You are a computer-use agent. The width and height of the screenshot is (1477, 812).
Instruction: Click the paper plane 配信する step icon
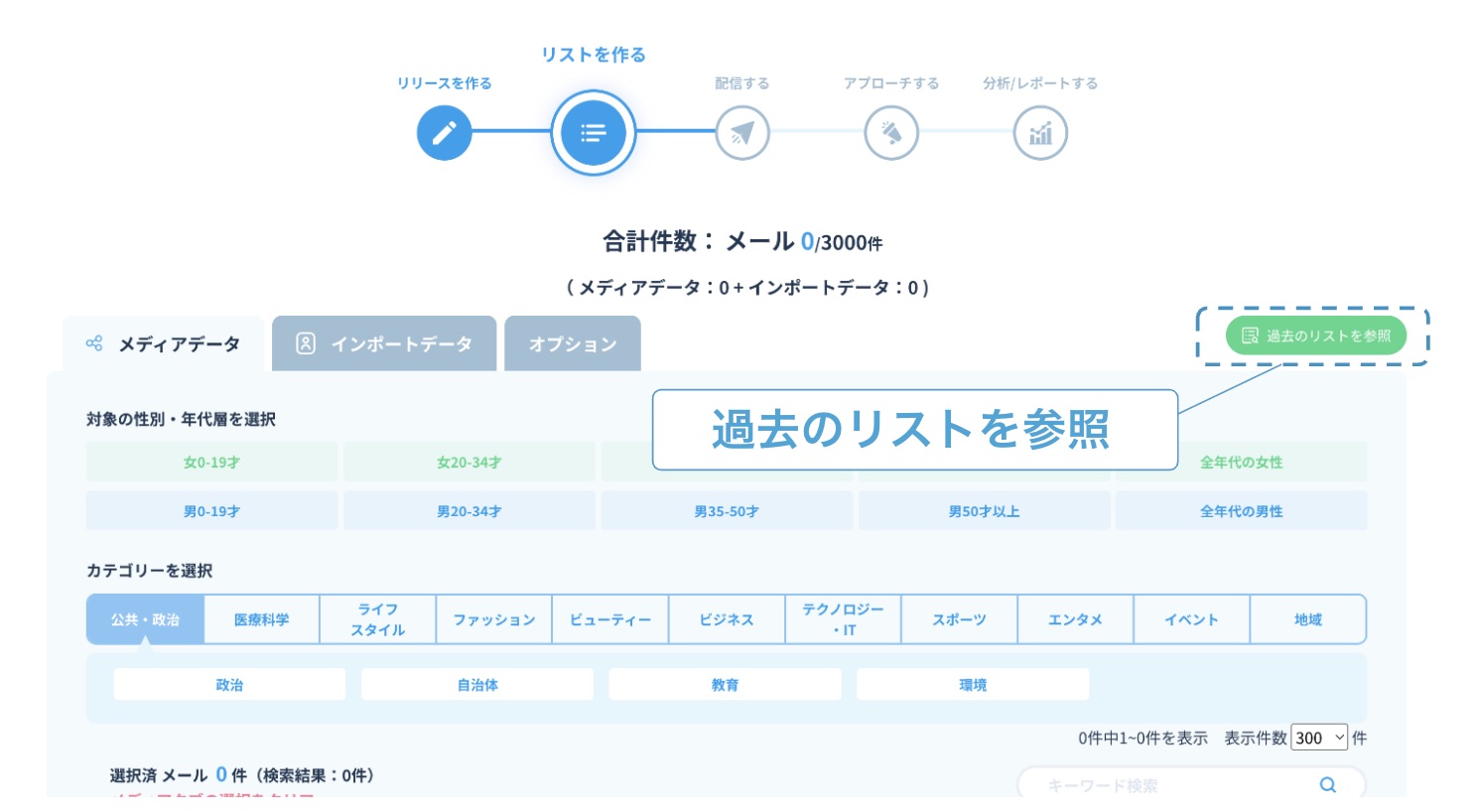pos(741,133)
